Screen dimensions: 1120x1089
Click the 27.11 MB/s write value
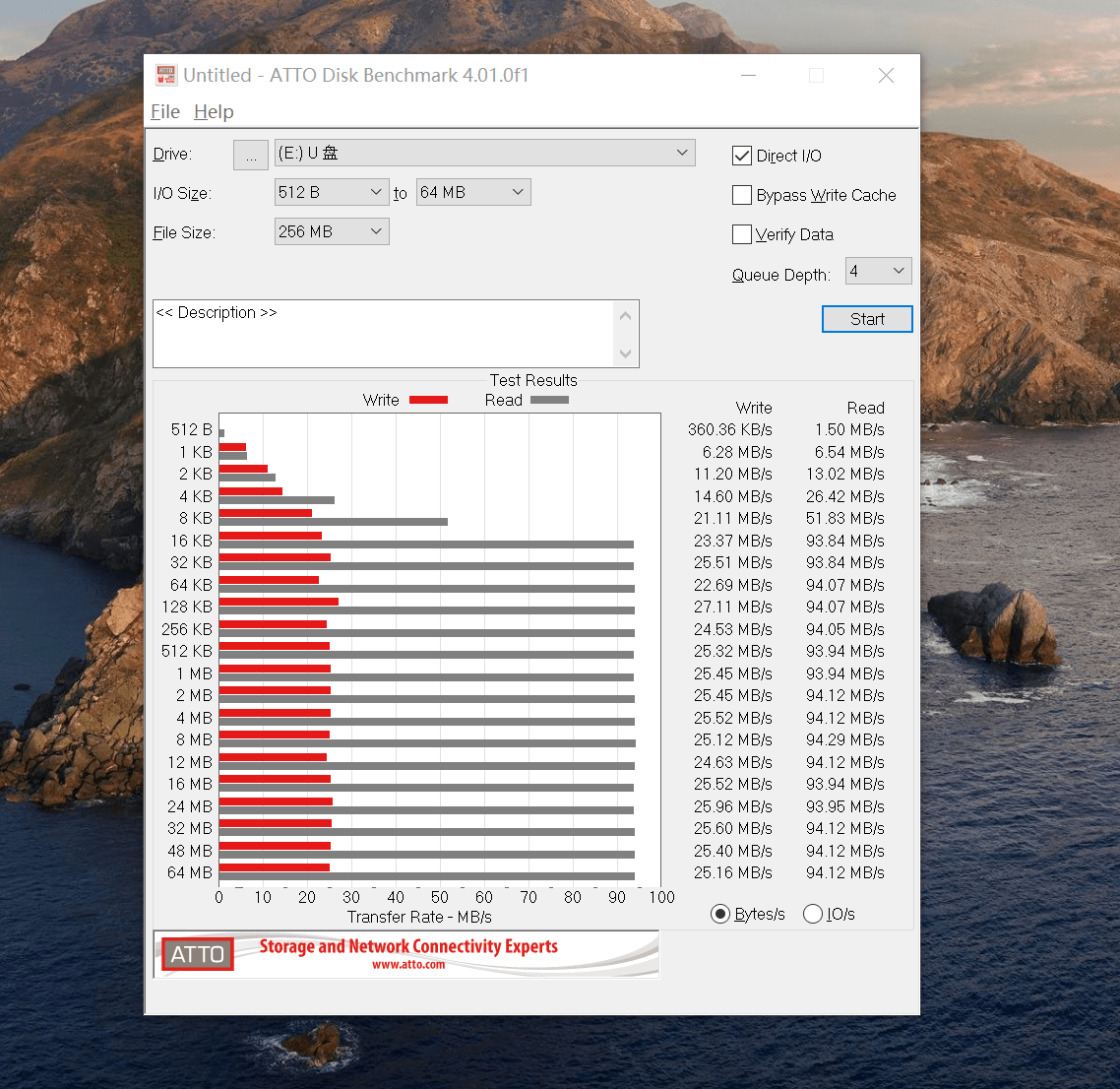pyautogui.click(x=733, y=607)
